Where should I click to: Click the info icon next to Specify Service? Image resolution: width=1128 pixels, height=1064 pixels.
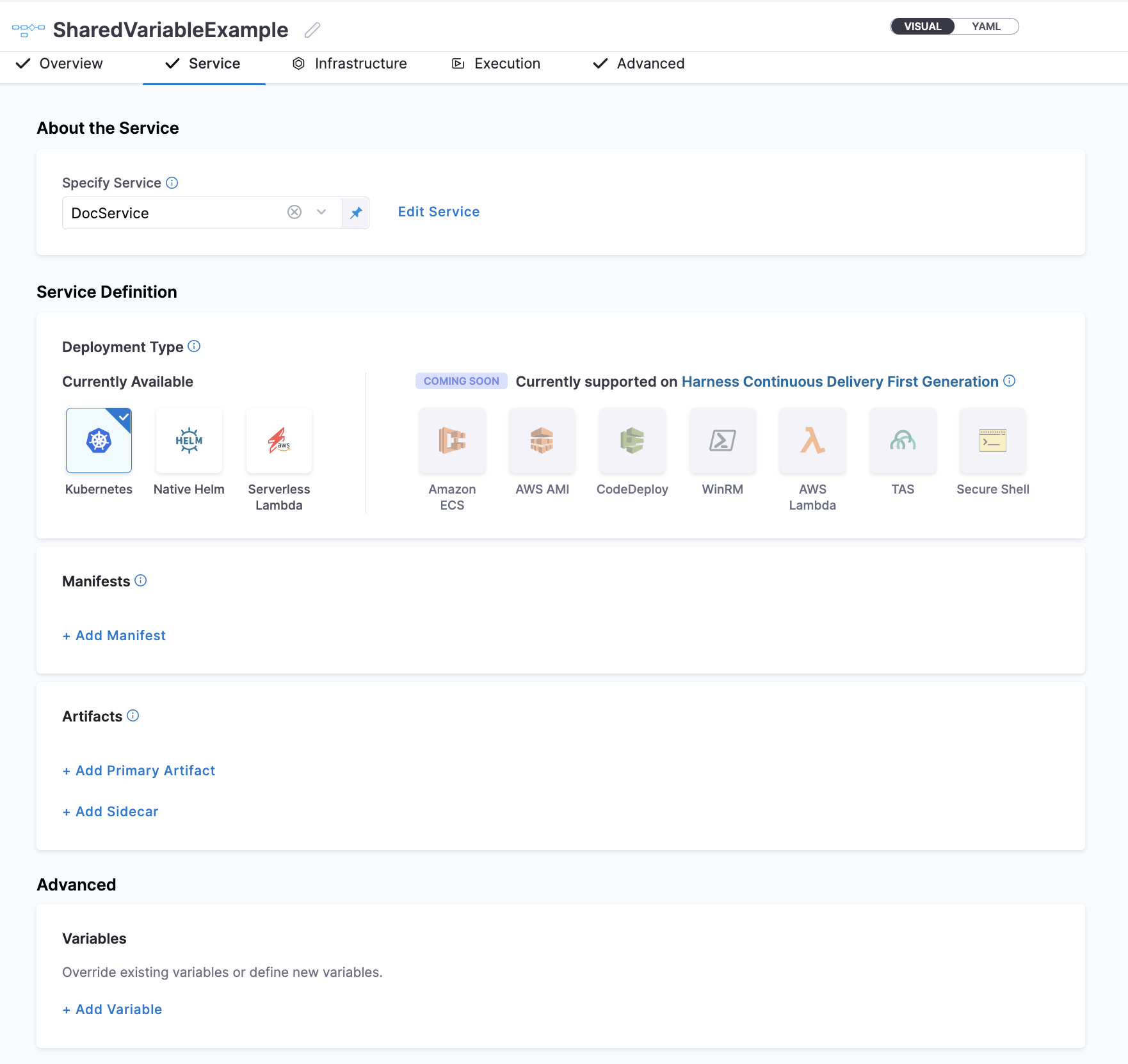pyautogui.click(x=172, y=182)
